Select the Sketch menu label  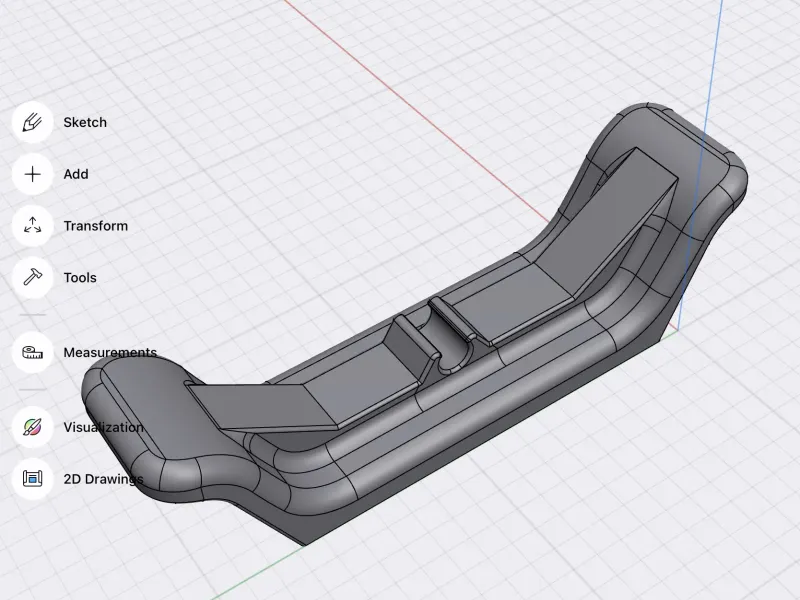pos(85,122)
